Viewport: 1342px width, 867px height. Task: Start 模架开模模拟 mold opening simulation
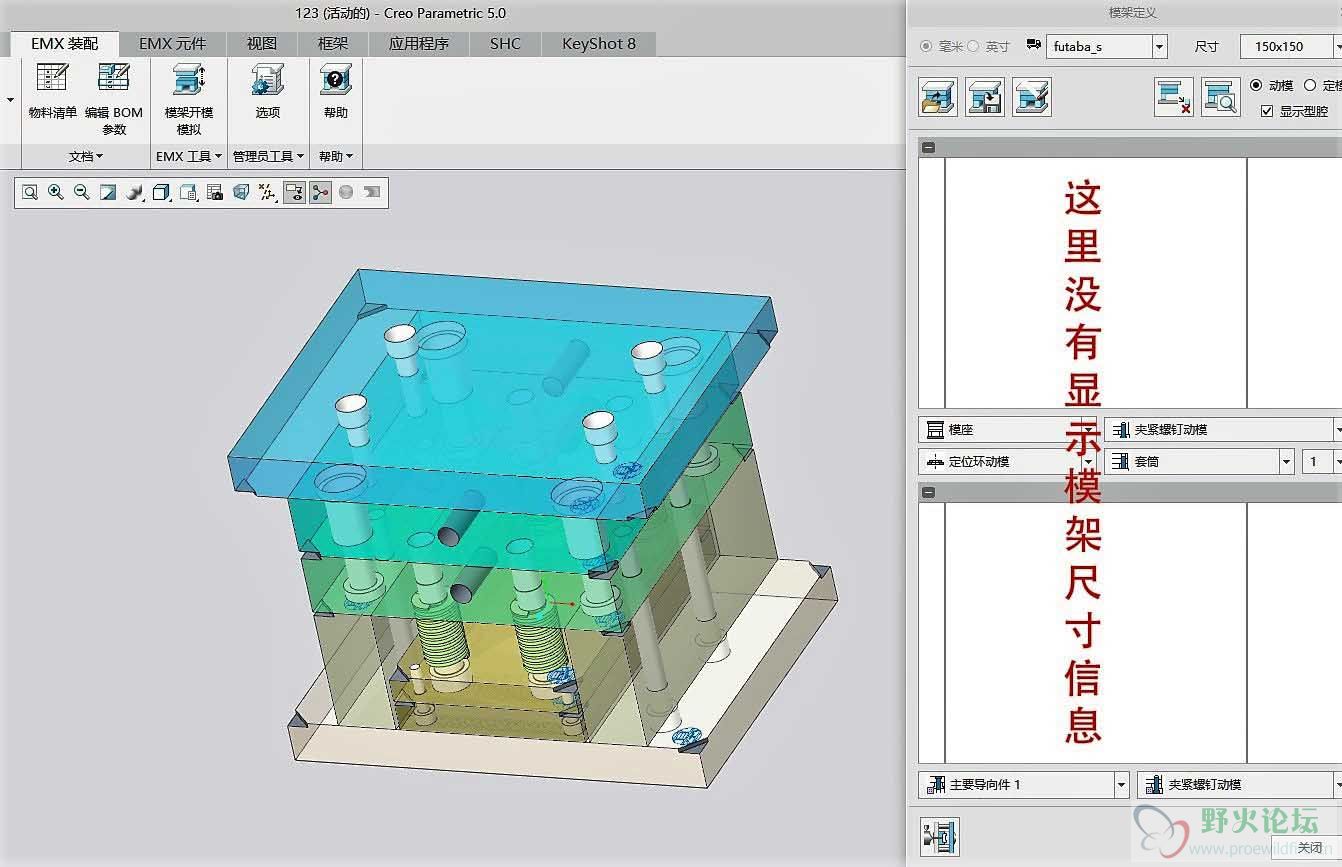(188, 99)
